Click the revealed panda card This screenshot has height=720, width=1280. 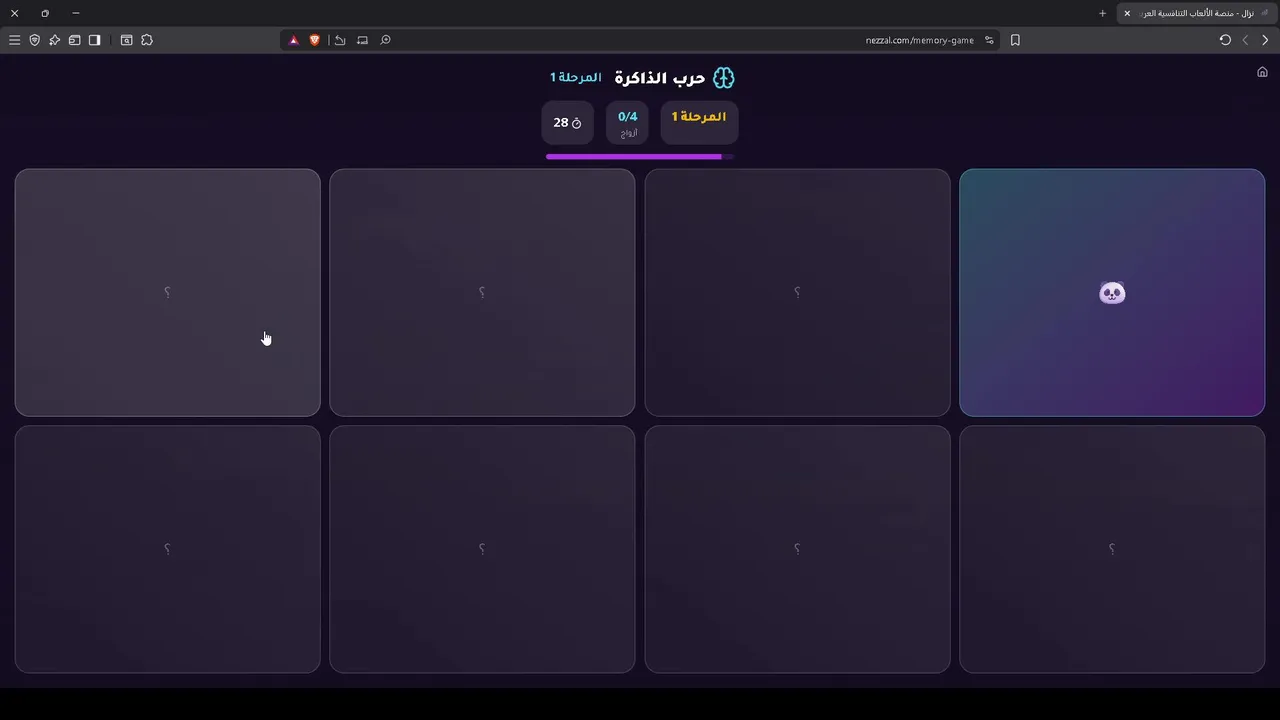pos(1112,292)
